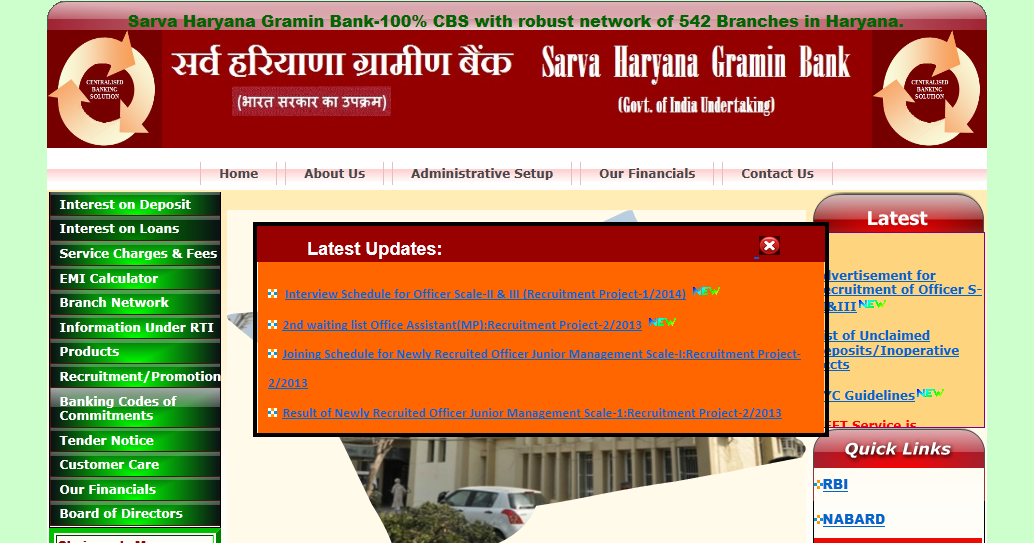Screen dimensions: 1034x543
Task: Open Recruitment/Promotion sidebar item
Action: tap(135, 376)
